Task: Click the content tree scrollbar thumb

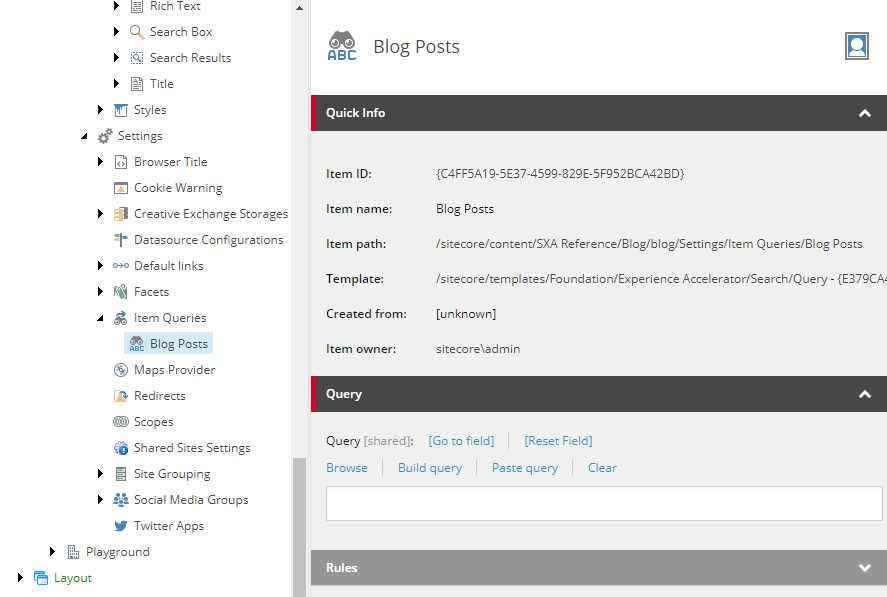Action: (299, 527)
